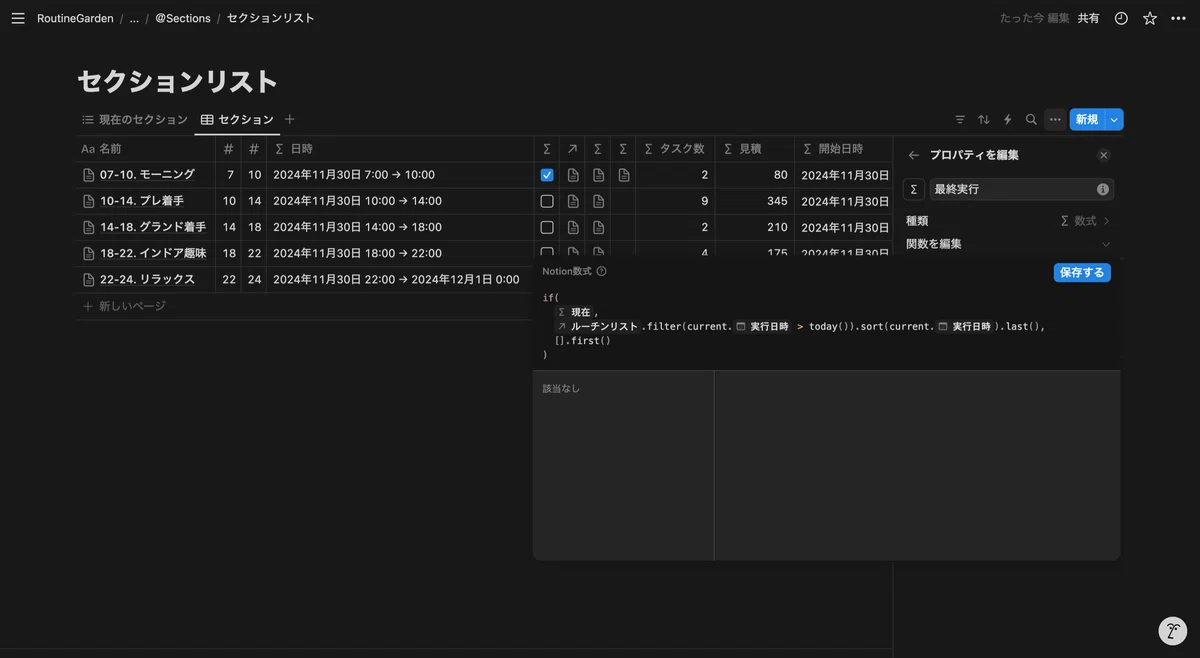Select the セクション table view tab
The image size is (1200, 658).
tap(237, 119)
